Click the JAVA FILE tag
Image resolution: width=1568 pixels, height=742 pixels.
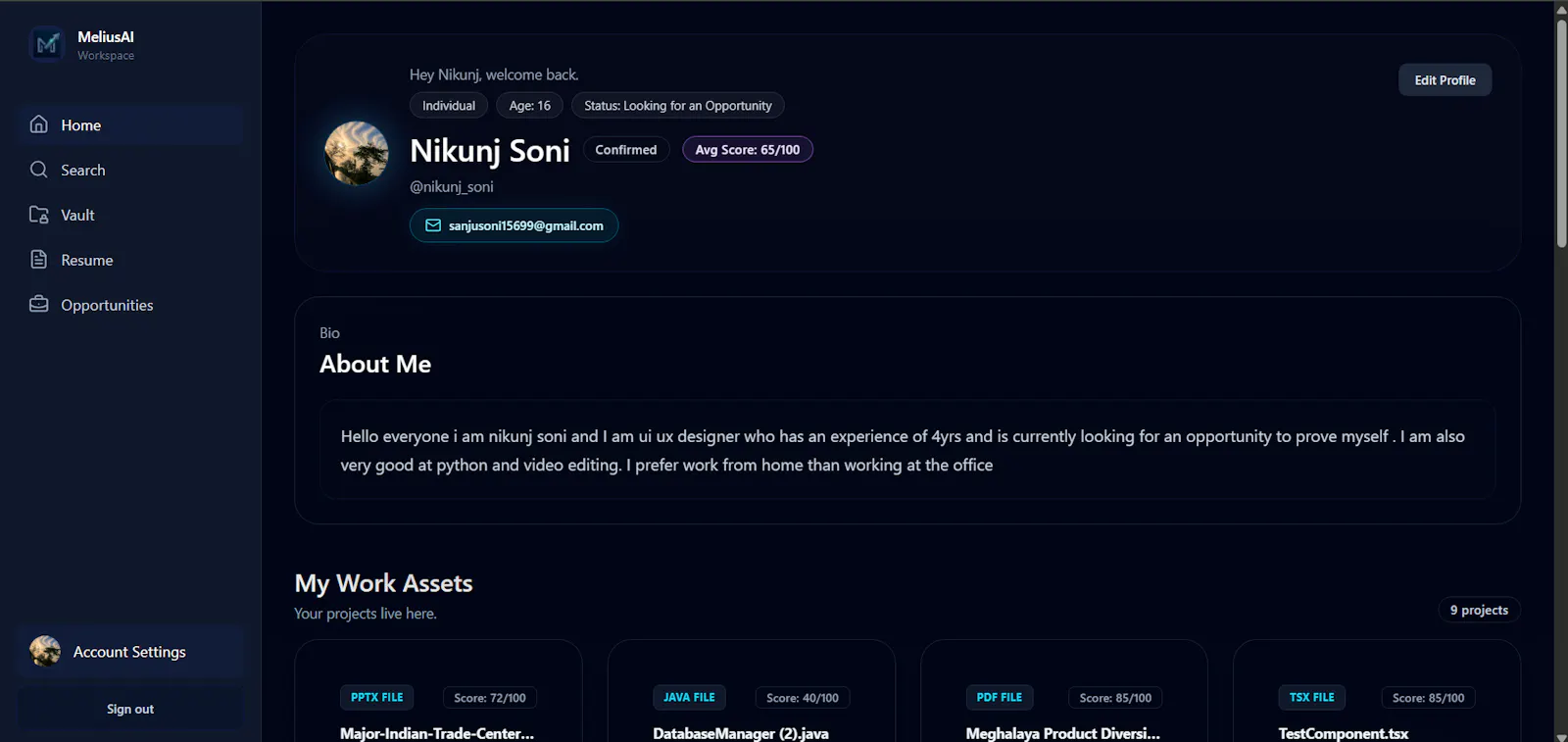pos(689,697)
